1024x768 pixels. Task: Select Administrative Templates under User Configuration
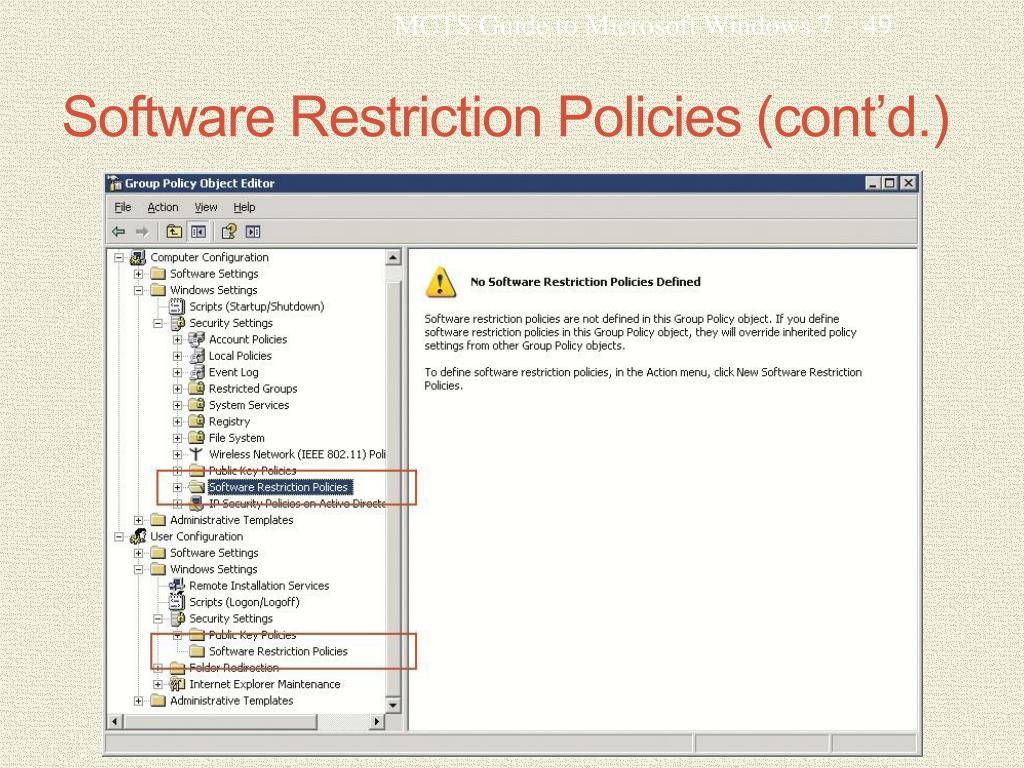[231, 700]
